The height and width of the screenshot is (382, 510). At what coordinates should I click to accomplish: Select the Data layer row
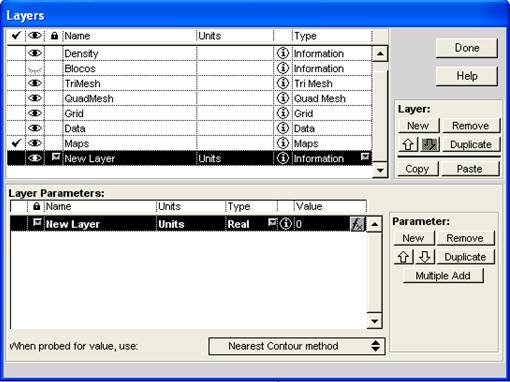coord(189,128)
